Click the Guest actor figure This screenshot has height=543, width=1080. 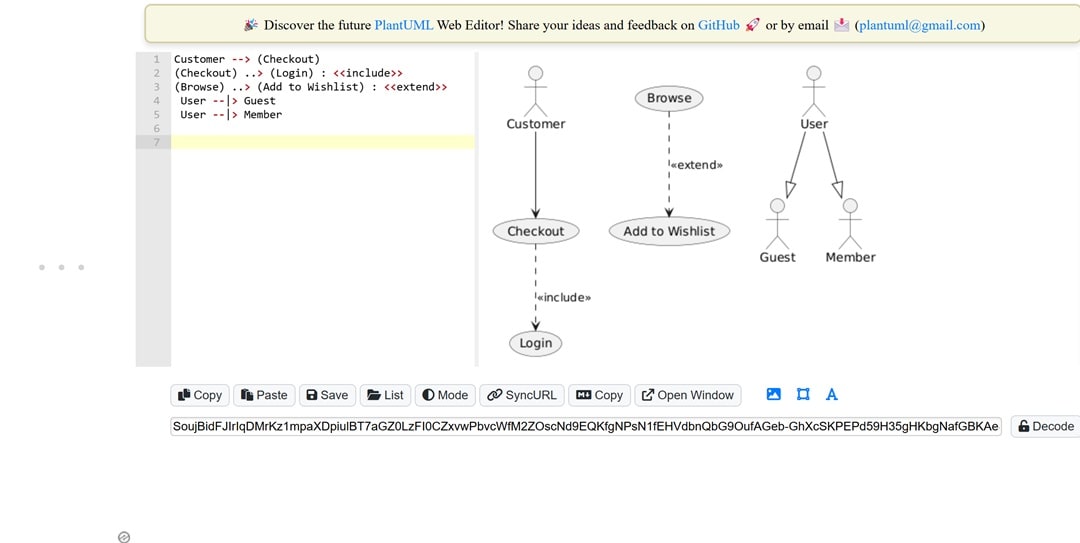coord(778,231)
